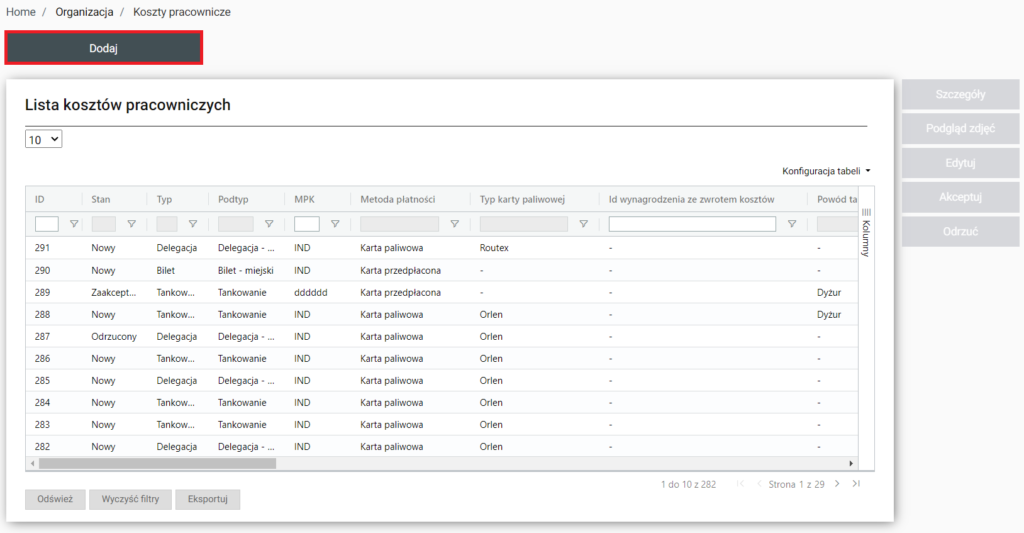Open the Podtyp column filter funnel
Image resolution: width=1024 pixels, height=533 pixels.
(268, 224)
